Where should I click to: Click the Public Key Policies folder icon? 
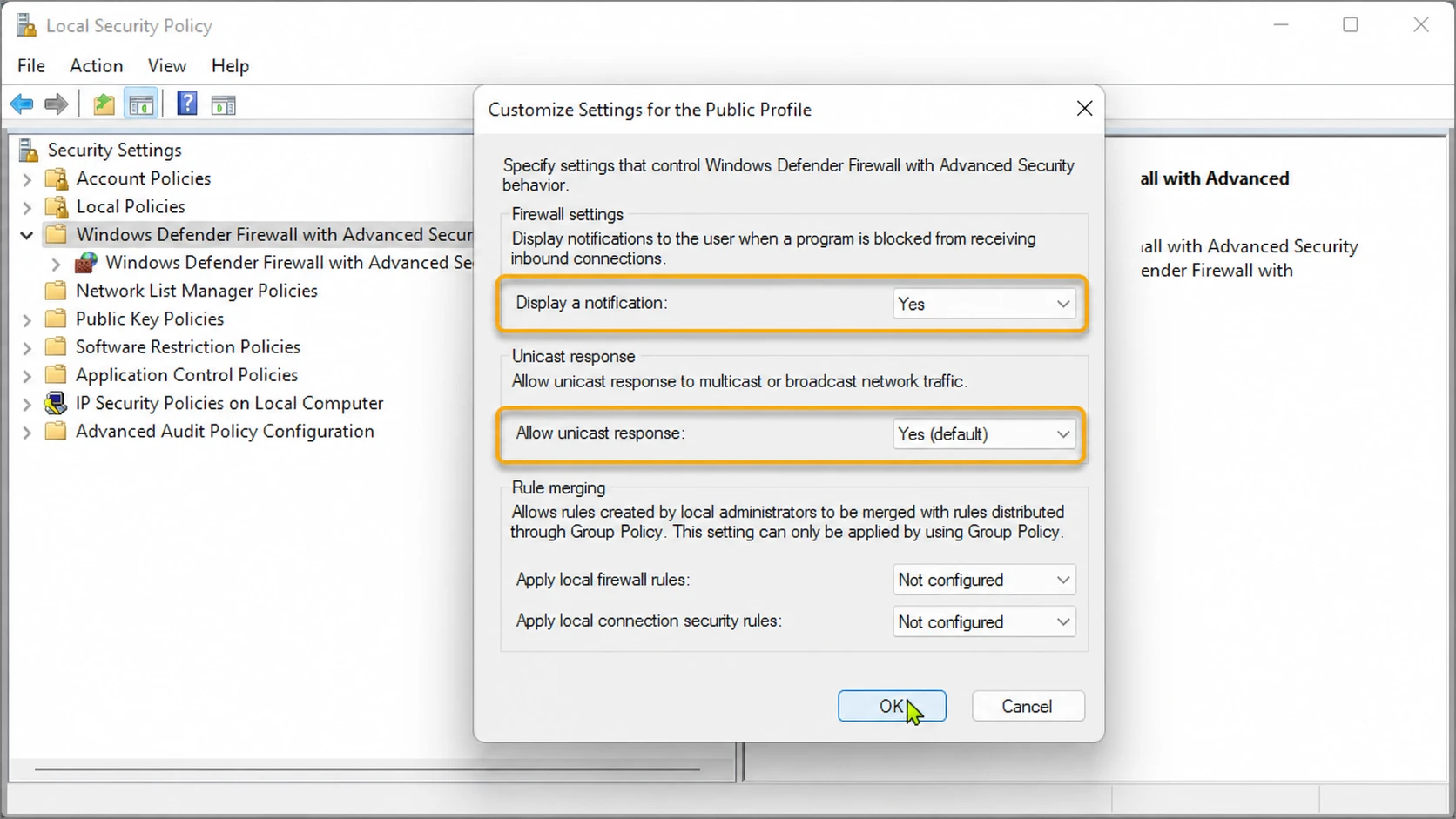pos(56,319)
